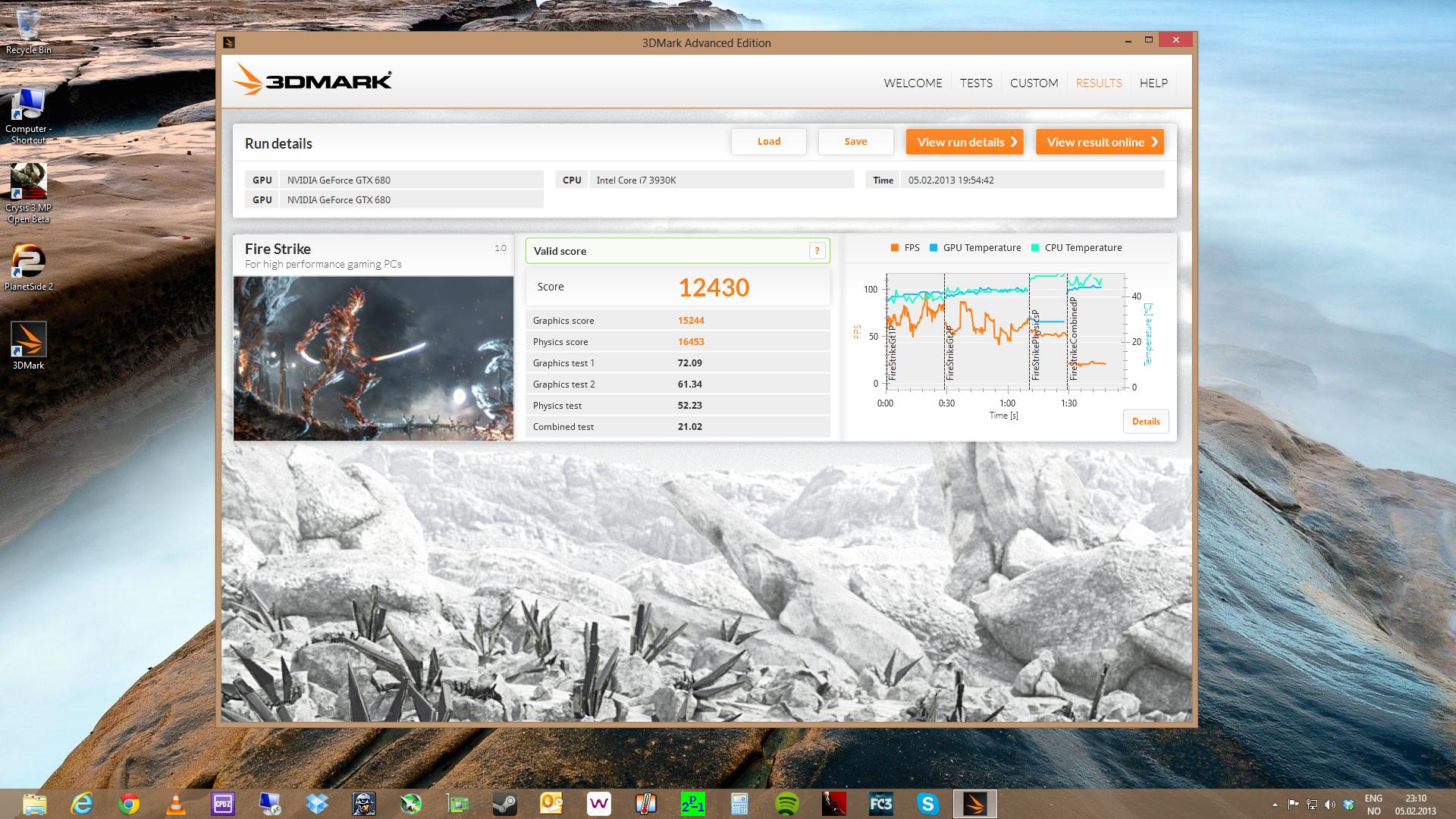The height and width of the screenshot is (819, 1456).
Task: Open Dropbox from the taskbar
Action: coord(317,804)
